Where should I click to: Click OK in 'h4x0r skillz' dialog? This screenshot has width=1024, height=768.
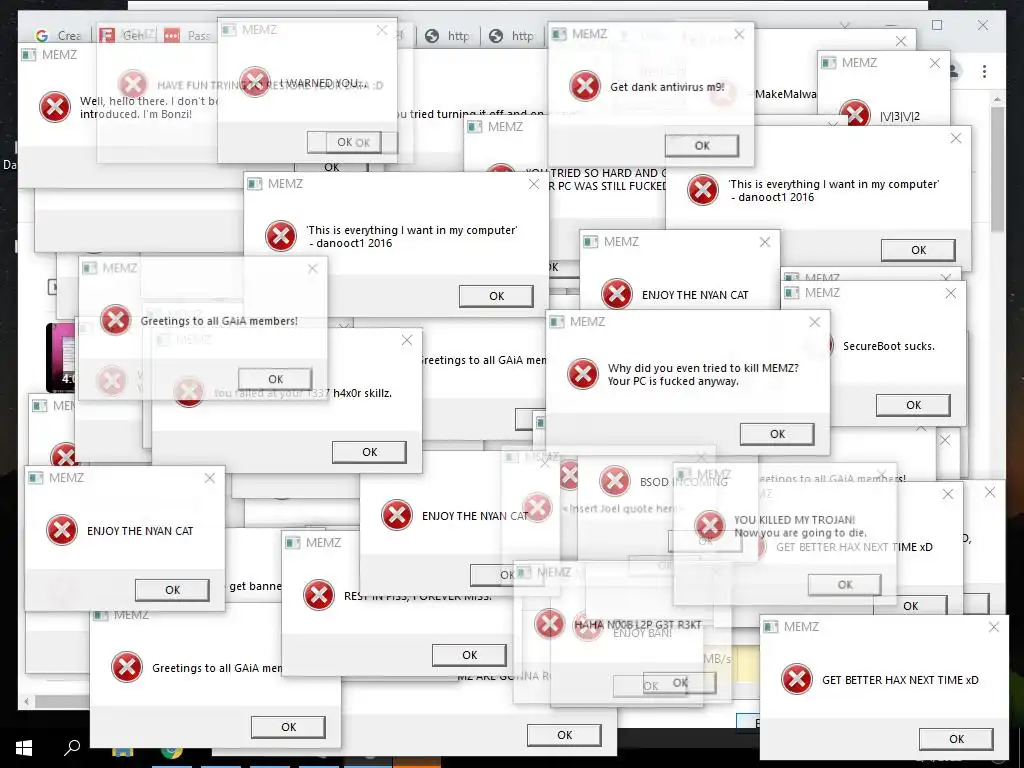(x=370, y=452)
